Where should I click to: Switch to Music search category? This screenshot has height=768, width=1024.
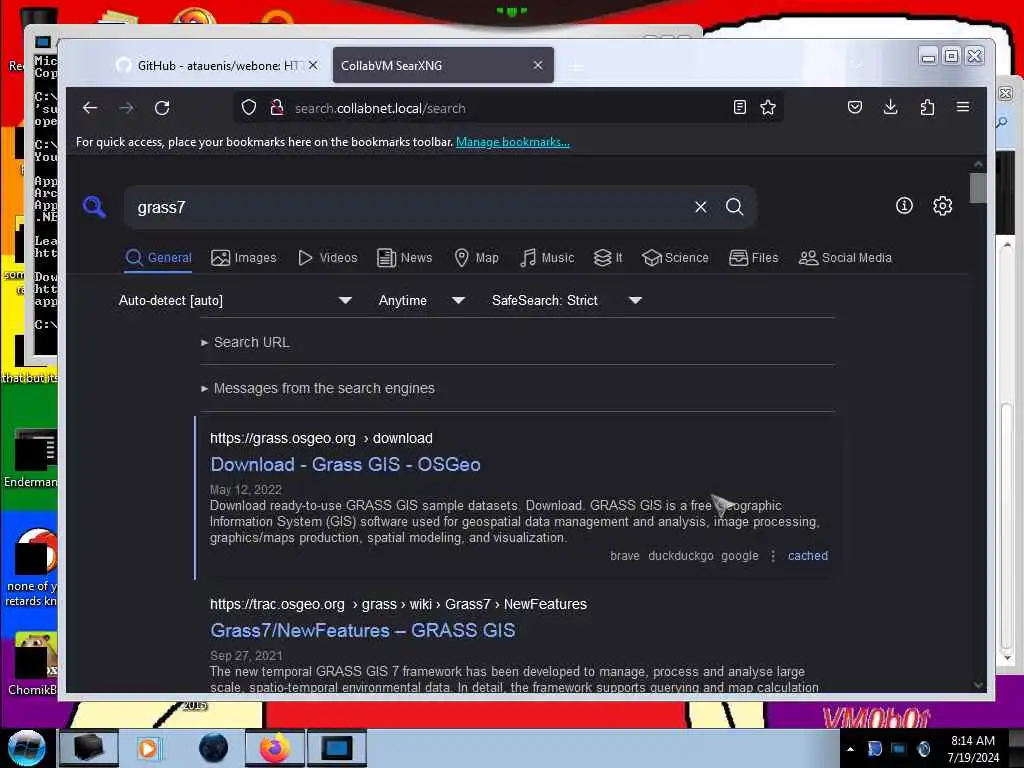coord(547,258)
